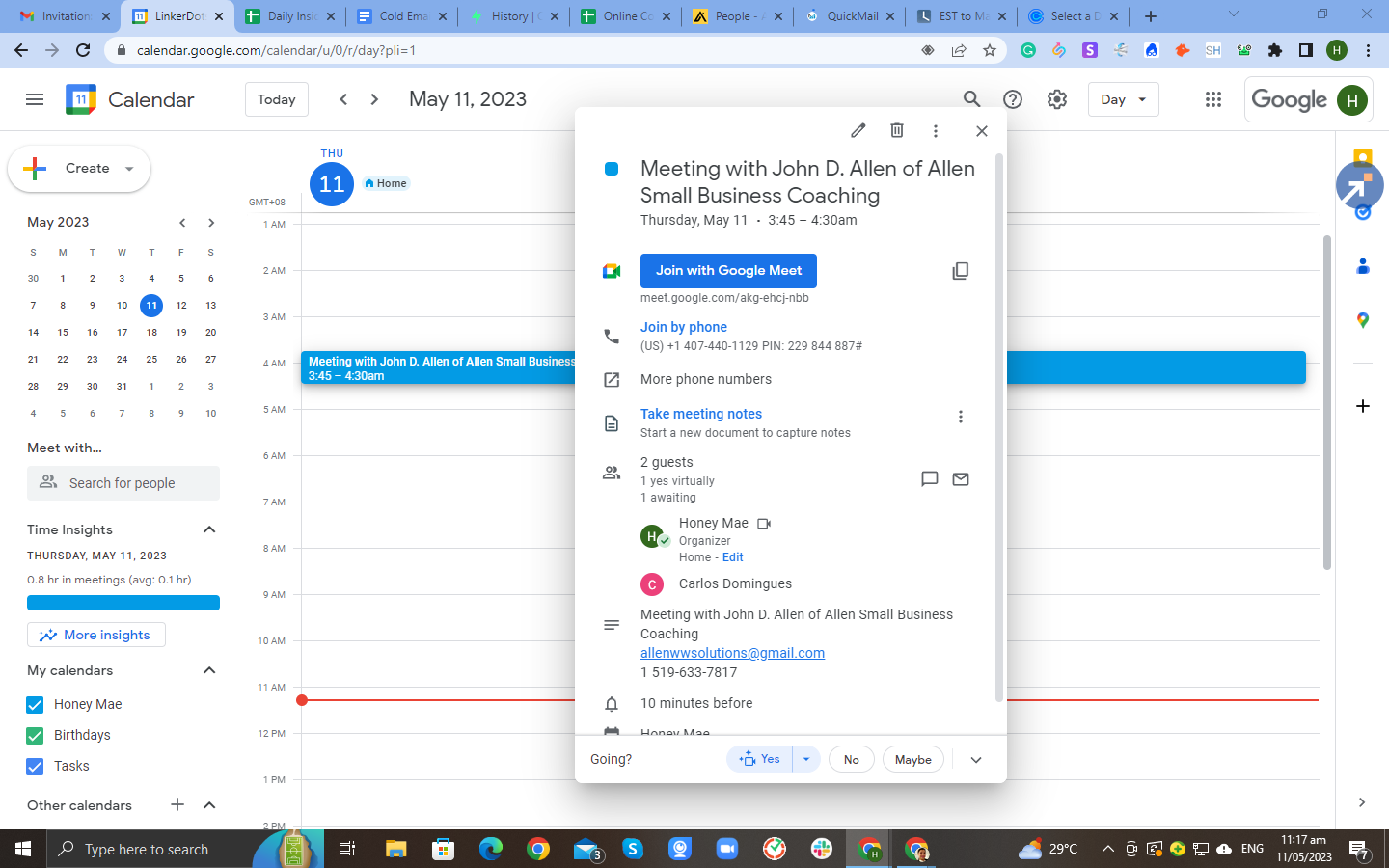Click the Today button
The width and height of the screenshot is (1389, 868).
pyautogui.click(x=277, y=99)
